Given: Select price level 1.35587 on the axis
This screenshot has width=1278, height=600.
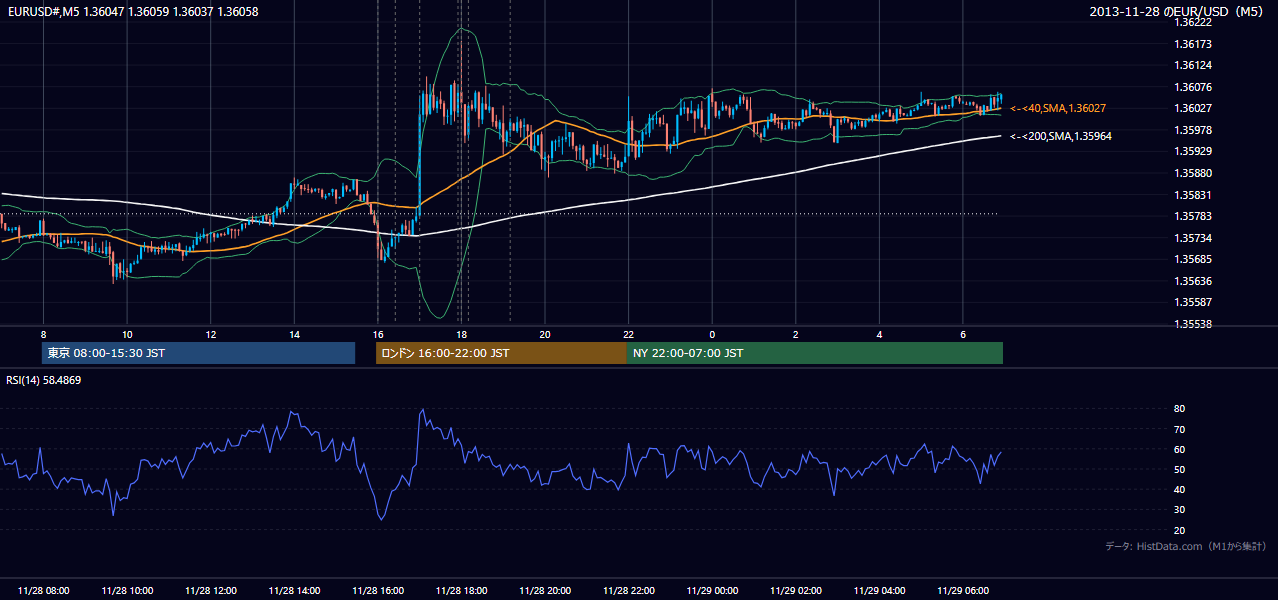Looking at the screenshot, I should point(1193,302).
